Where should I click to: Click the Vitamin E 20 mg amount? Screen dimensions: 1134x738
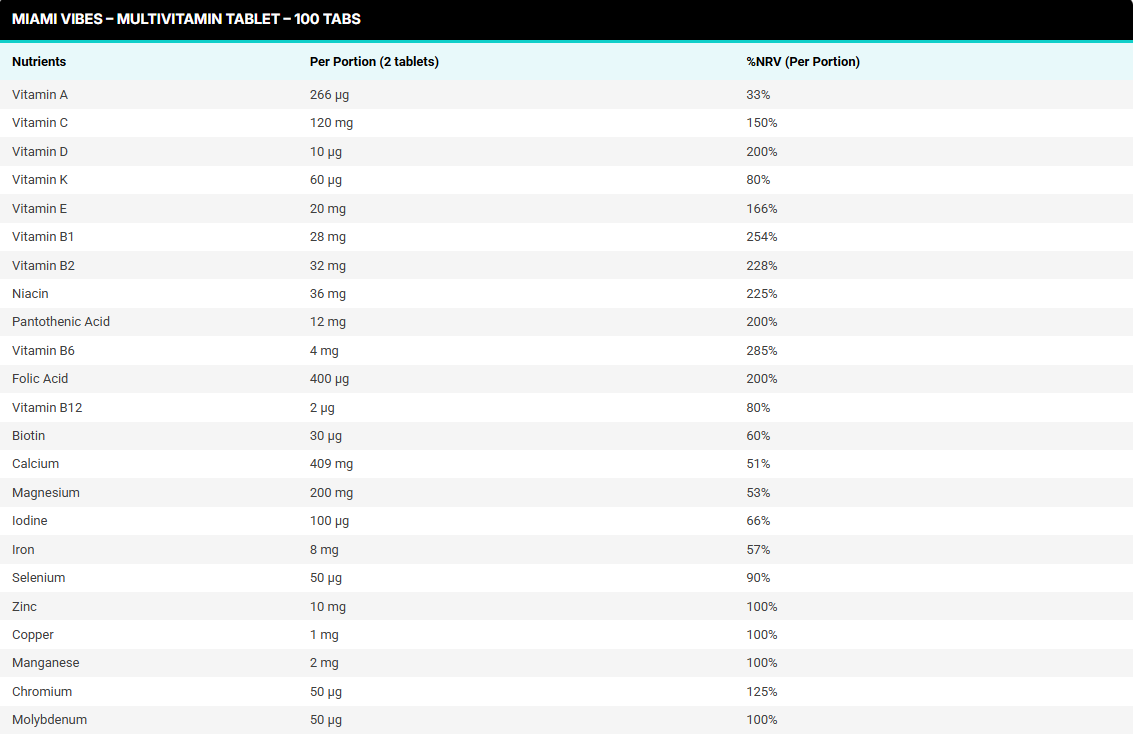pyautogui.click(x=328, y=209)
